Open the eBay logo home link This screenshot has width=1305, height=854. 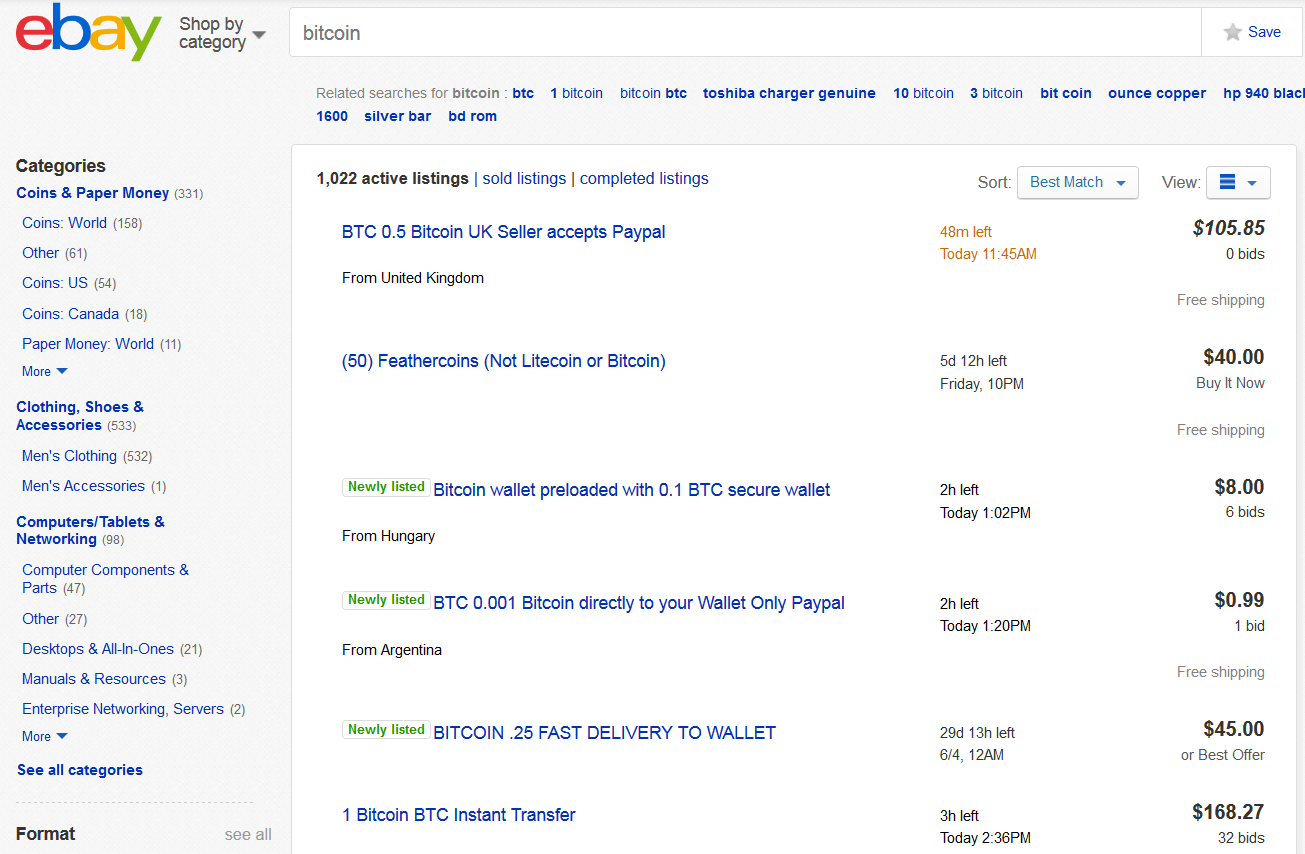88,32
